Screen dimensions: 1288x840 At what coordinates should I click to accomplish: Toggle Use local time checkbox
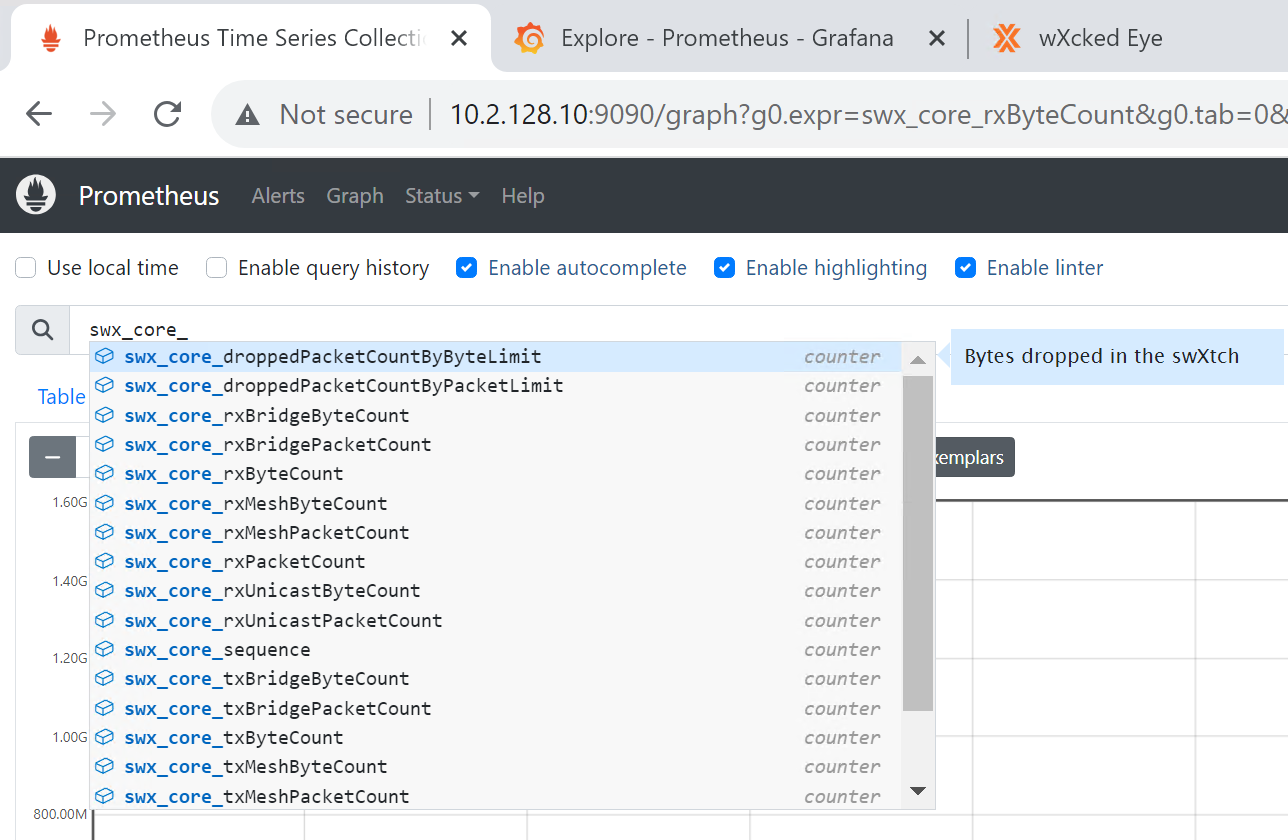pos(26,268)
